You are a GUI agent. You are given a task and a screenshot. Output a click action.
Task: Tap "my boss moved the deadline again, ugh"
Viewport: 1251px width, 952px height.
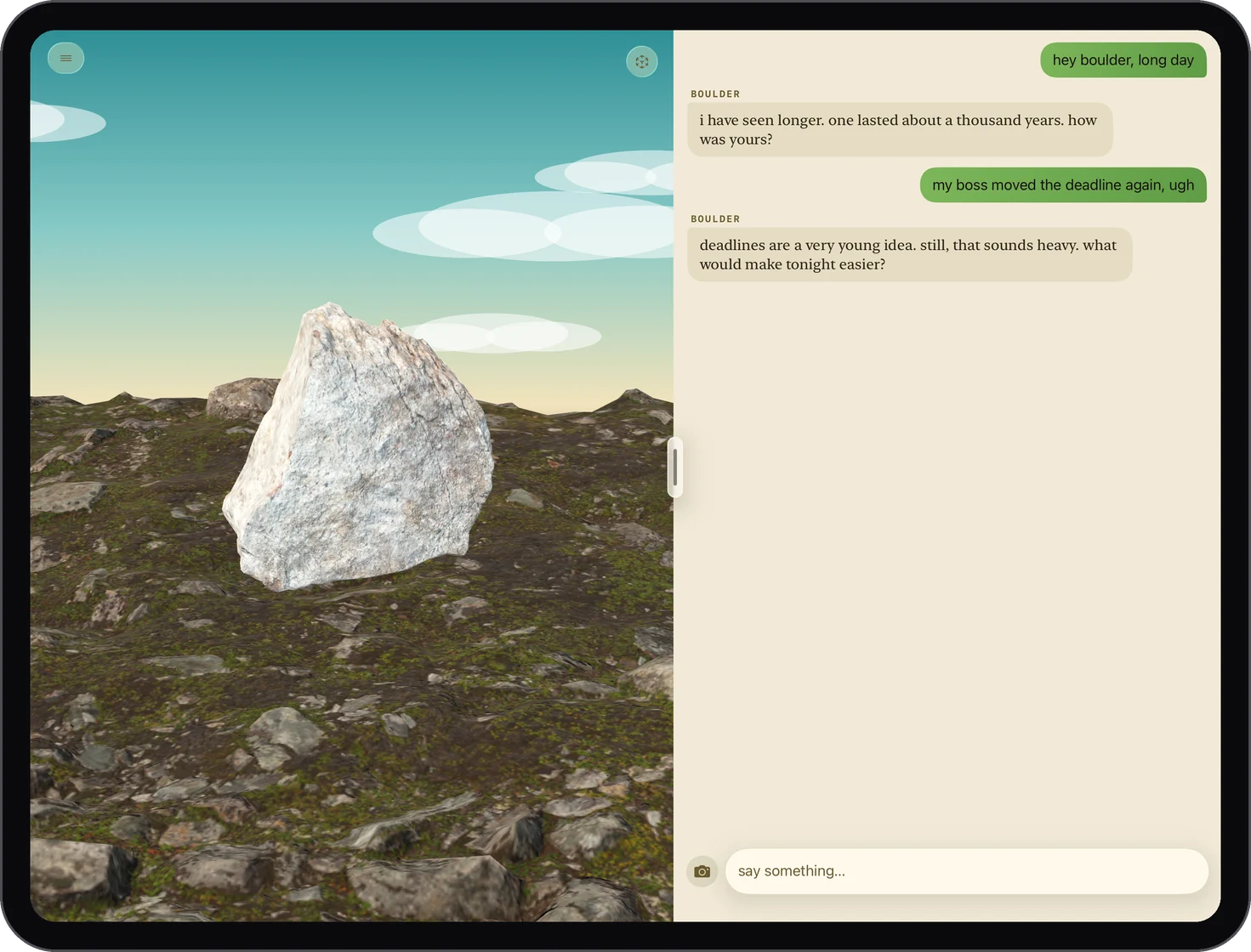pyautogui.click(x=1063, y=185)
